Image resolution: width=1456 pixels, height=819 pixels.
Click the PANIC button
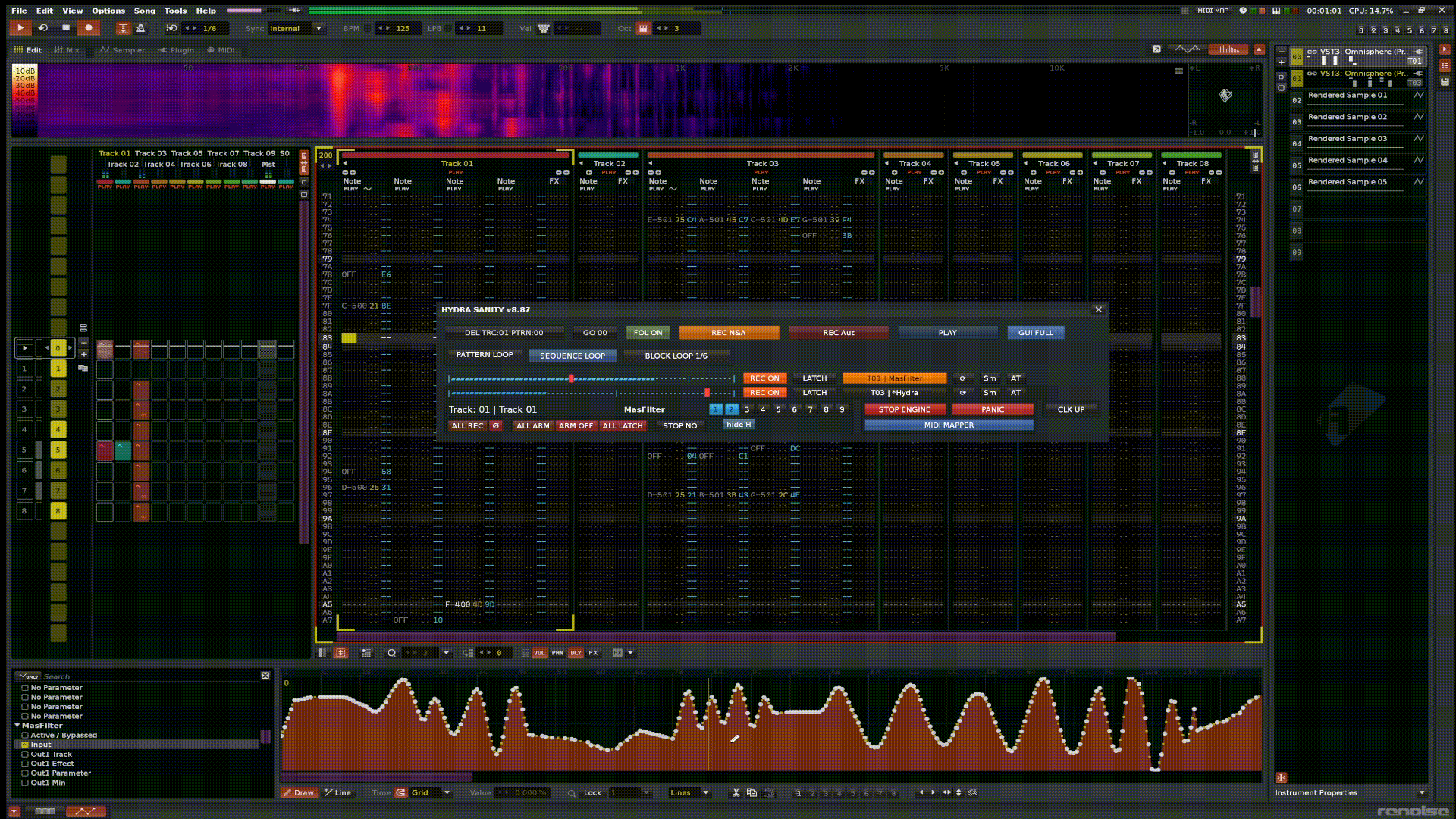[x=993, y=409]
